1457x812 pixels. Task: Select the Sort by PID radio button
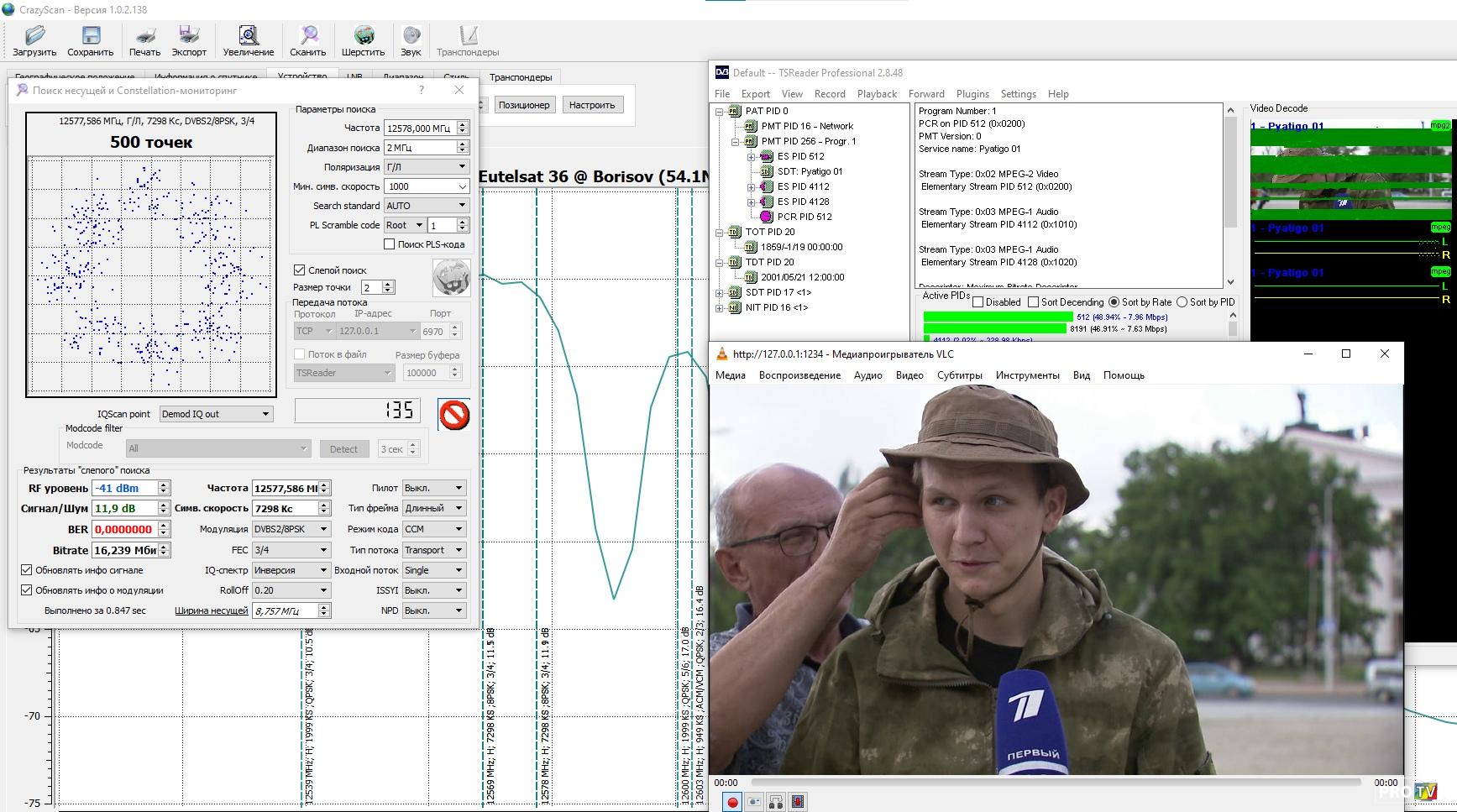(1182, 302)
